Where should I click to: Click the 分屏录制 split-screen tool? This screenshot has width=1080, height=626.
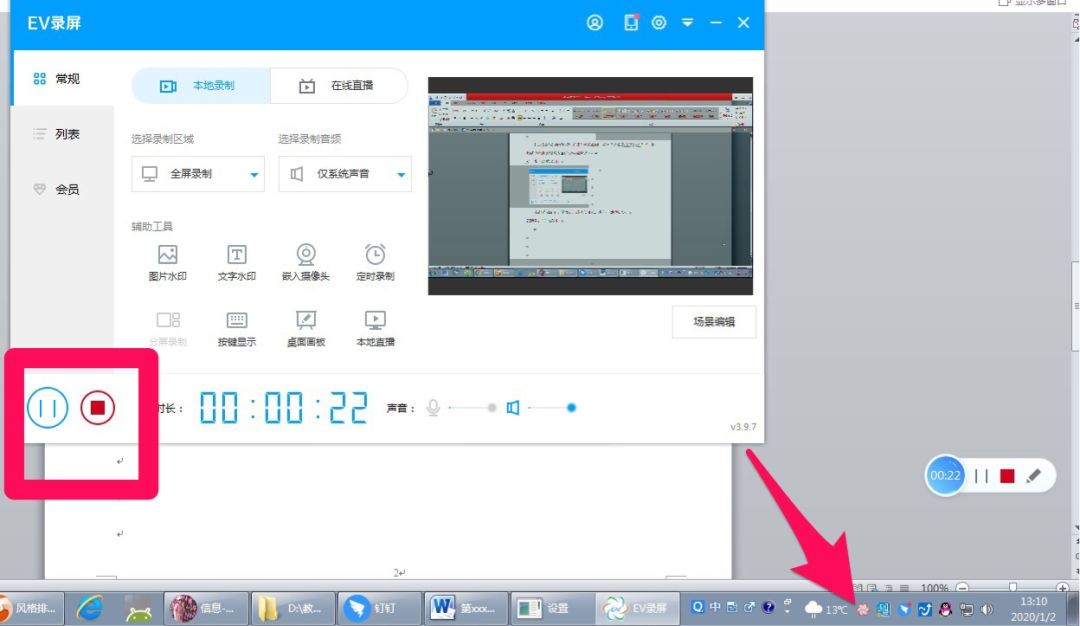pos(167,328)
